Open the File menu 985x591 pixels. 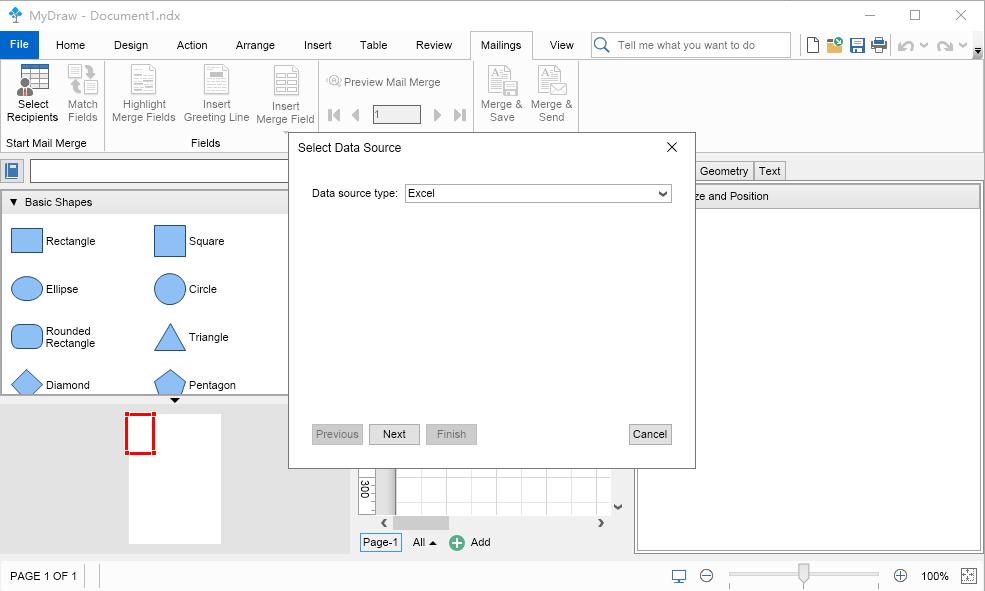[x=19, y=45]
